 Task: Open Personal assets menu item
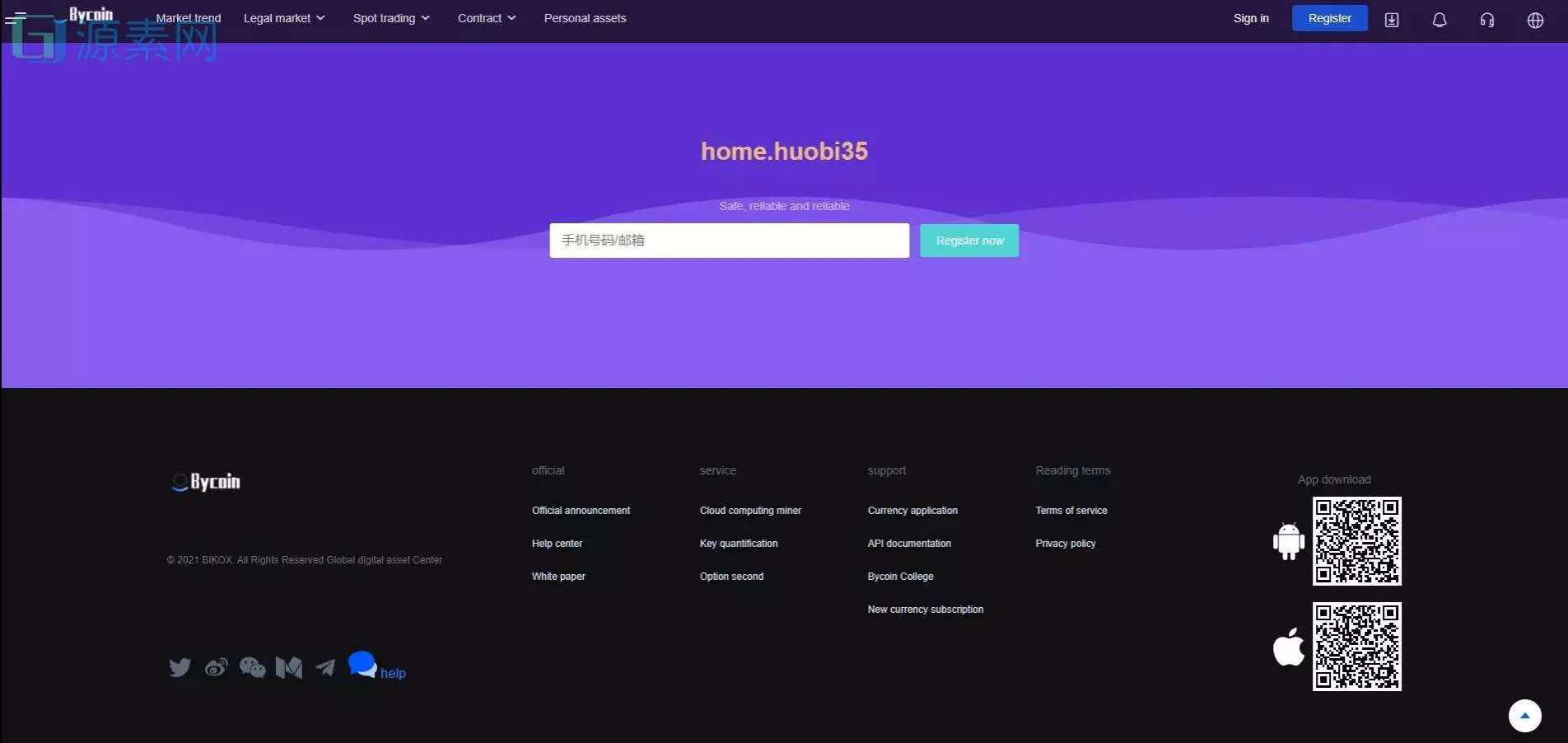(x=585, y=18)
